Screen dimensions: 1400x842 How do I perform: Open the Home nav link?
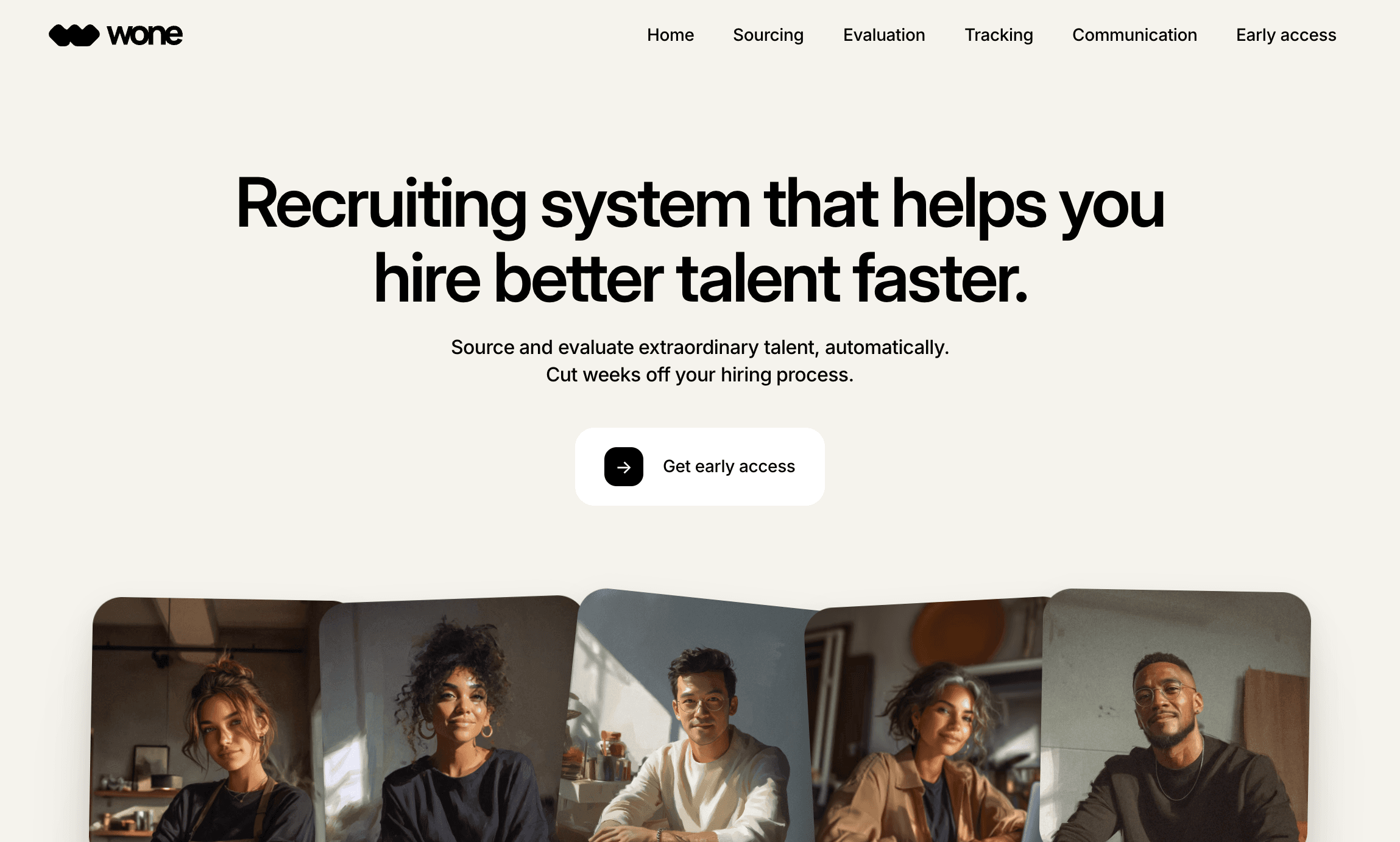pyautogui.click(x=670, y=35)
